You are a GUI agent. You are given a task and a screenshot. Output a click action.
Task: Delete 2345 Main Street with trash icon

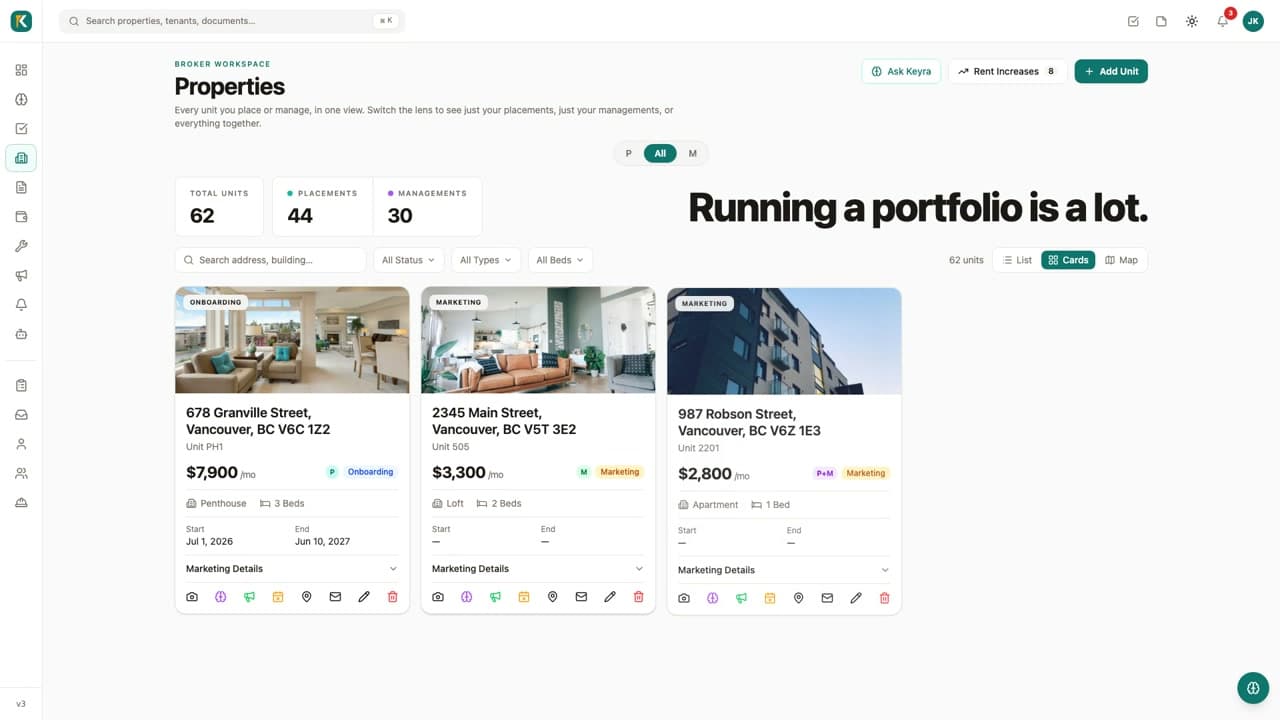(x=638, y=597)
